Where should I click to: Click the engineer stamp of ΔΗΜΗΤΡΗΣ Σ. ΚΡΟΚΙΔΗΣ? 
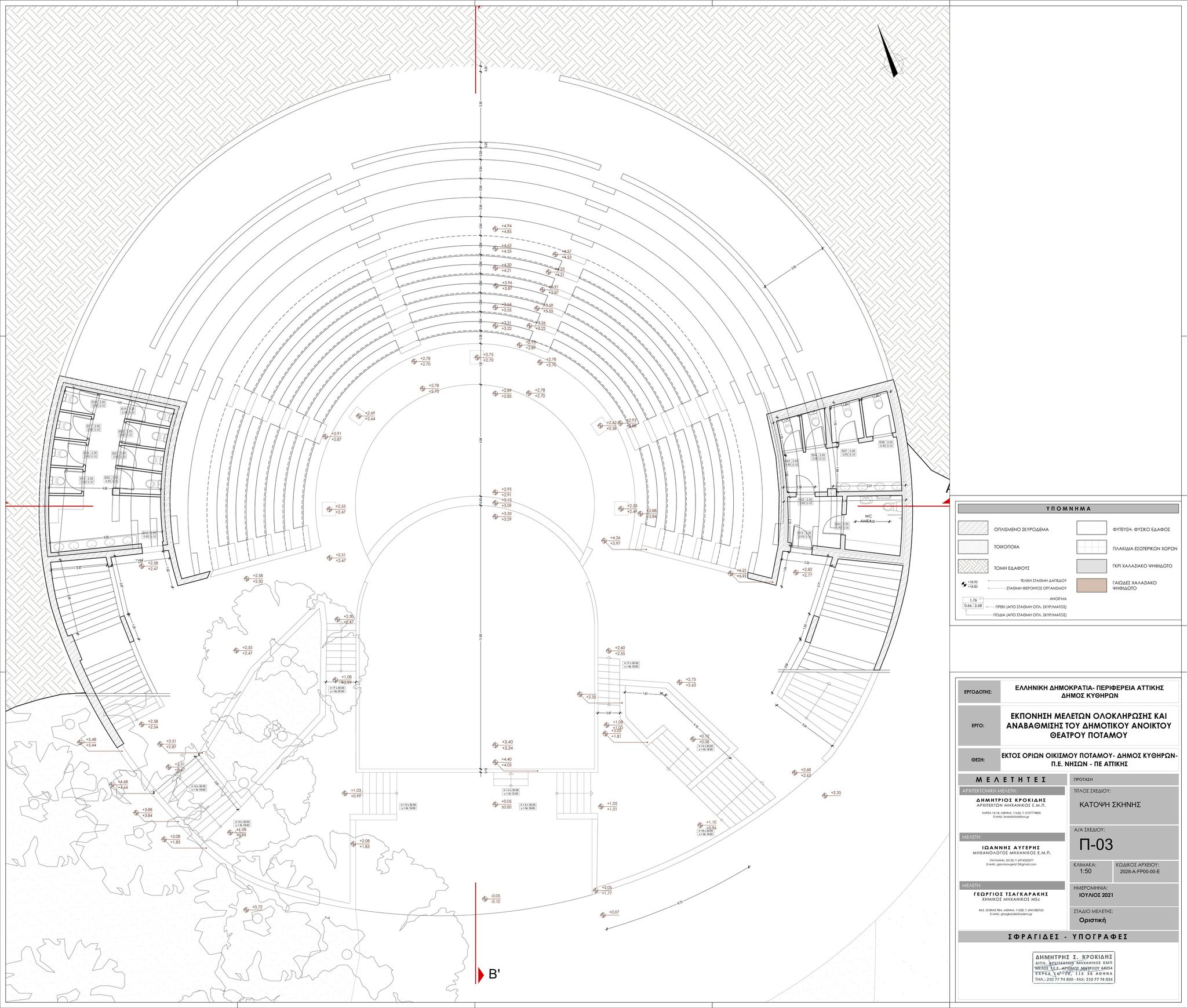(x=1073, y=967)
